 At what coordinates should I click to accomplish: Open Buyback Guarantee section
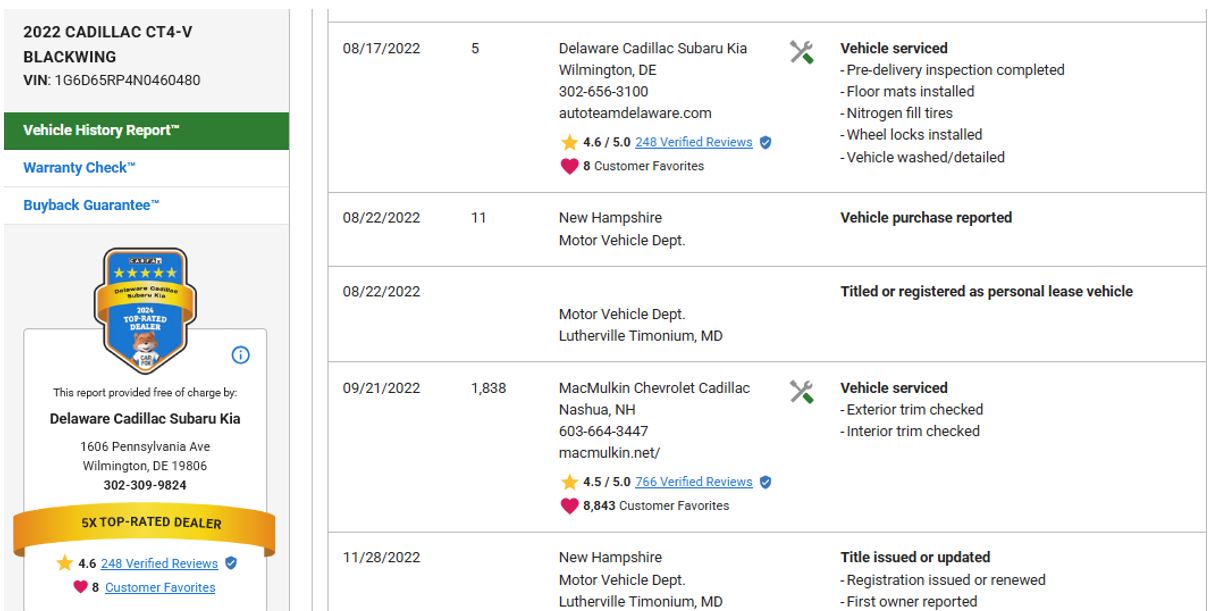point(91,205)
